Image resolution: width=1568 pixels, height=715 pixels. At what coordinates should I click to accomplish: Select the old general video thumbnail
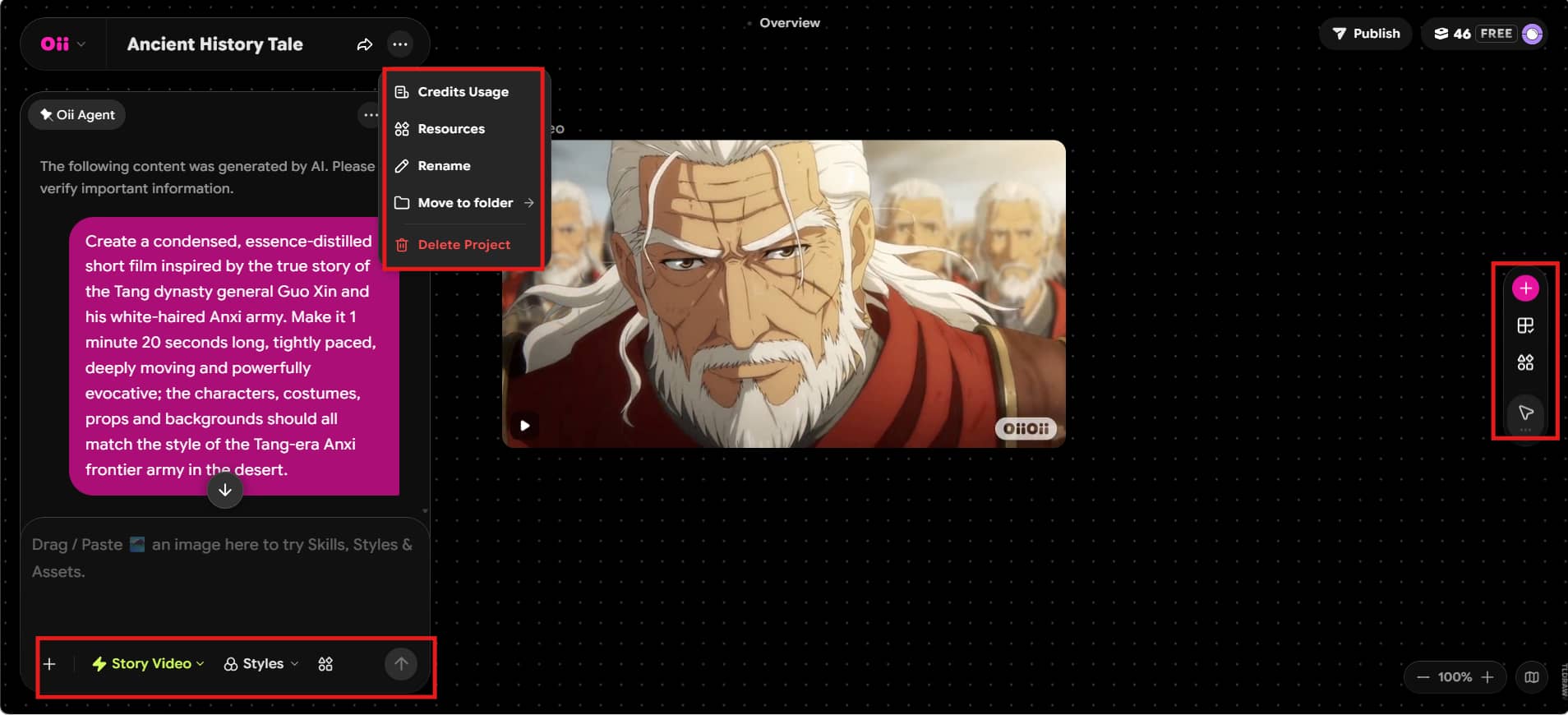click(x=784, y=293)
